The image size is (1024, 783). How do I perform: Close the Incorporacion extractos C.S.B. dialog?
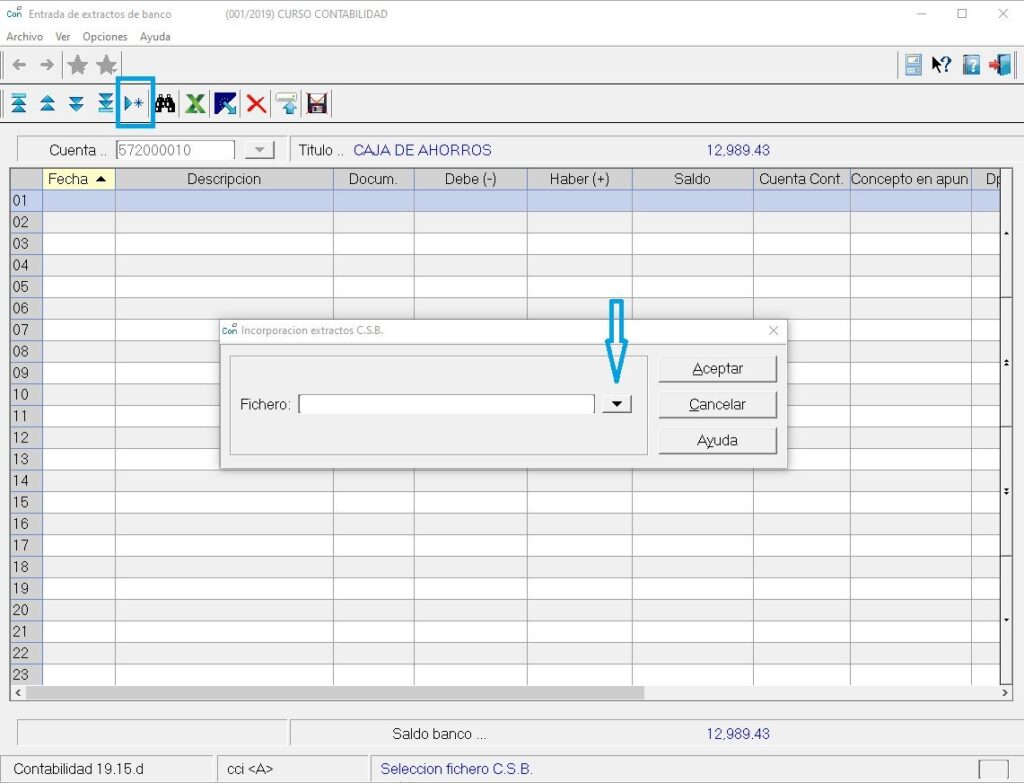(x=773, y=330)
